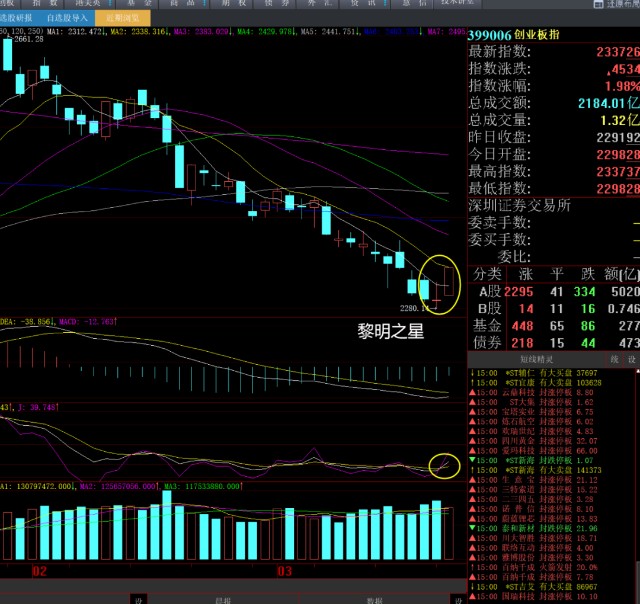Click the 短线精灵 panel title

(536, 357)
